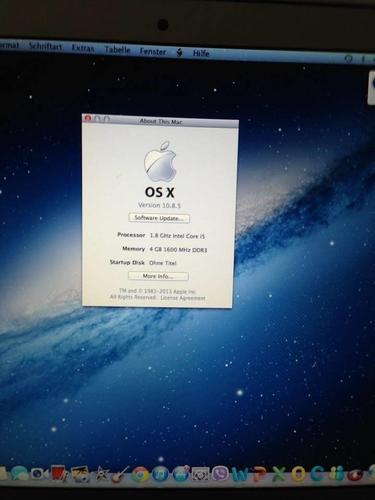Launch FaceTime from the dock
This screenshot has width=375, height=500.
[39, 473]
